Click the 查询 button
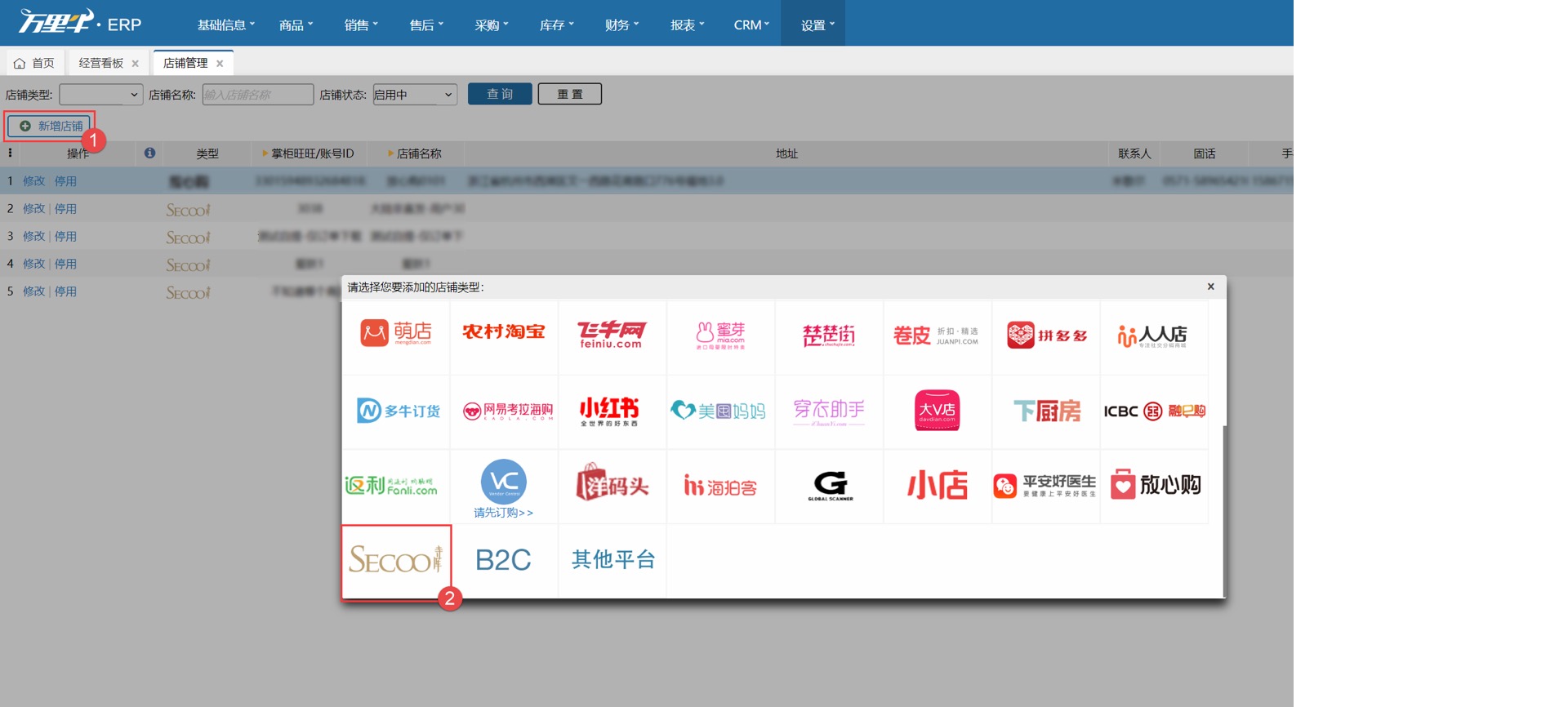1568x707 pixels. [500, 94]
